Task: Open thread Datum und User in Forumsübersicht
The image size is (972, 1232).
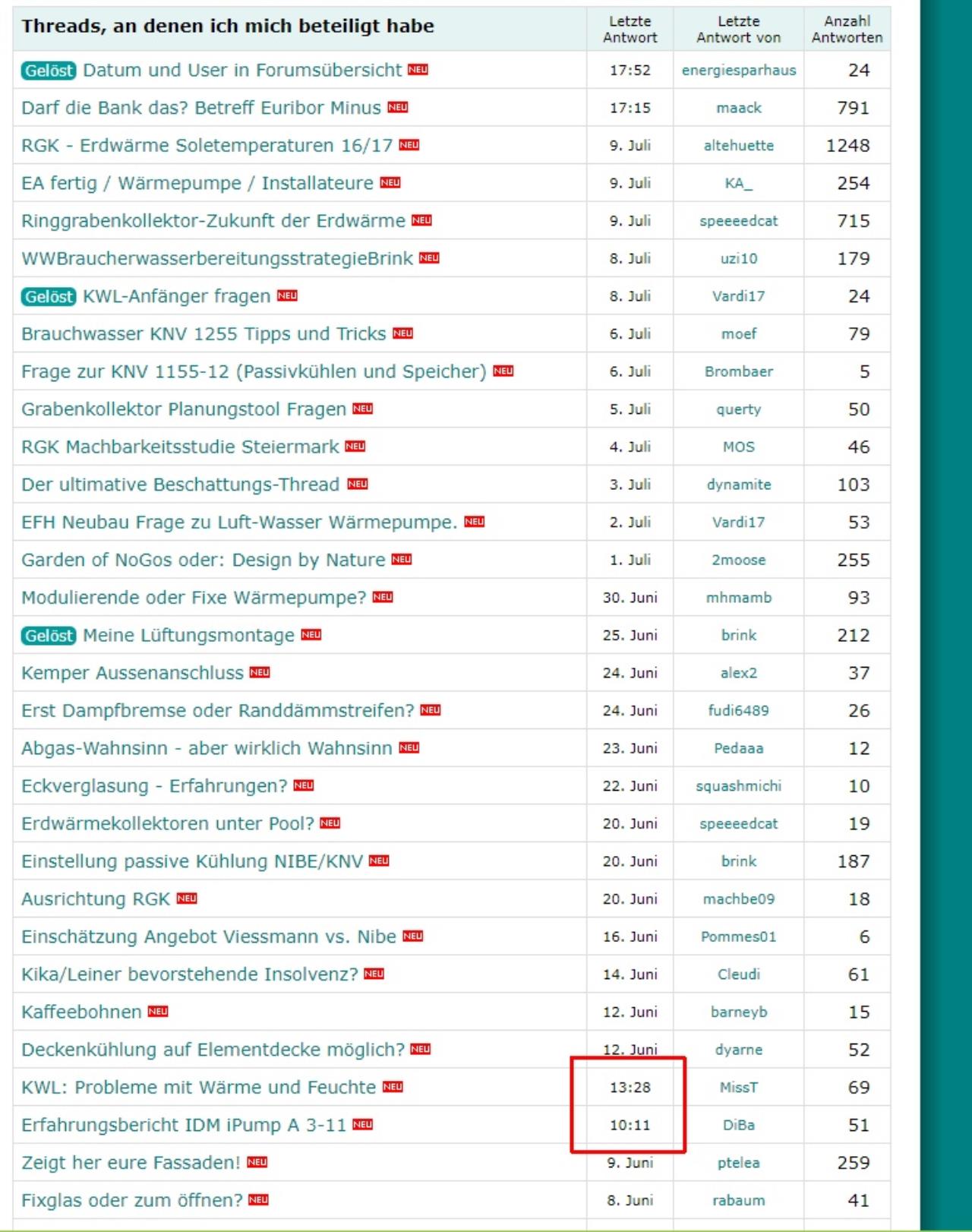Action: [242, 70]
